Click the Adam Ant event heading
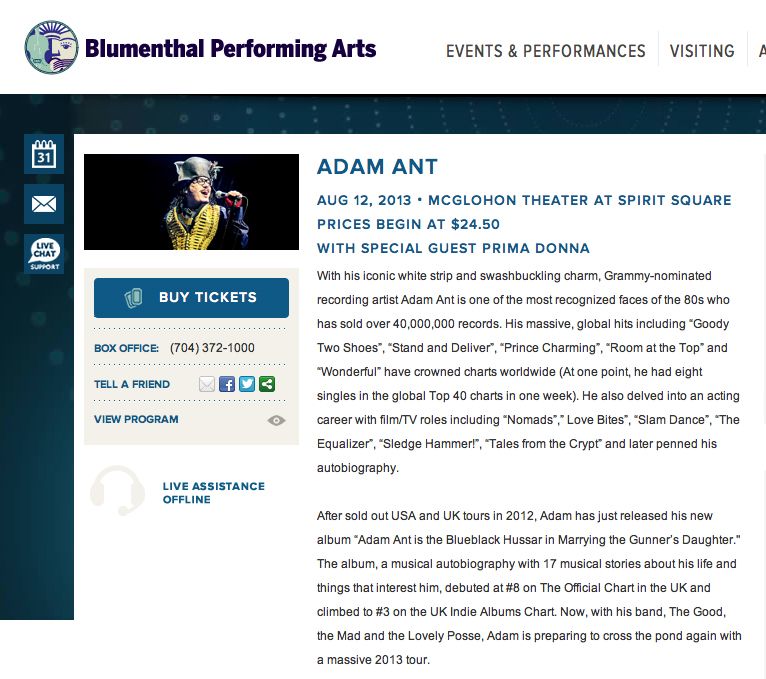The height and width of the screenshot is (679, 766). tap(377, 167)
